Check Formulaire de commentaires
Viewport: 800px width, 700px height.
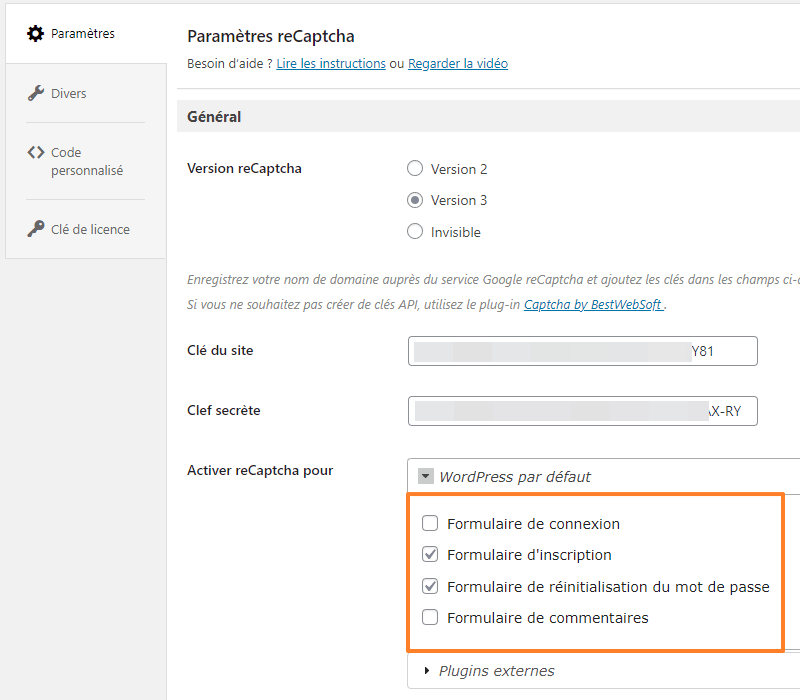click(430, 617)
